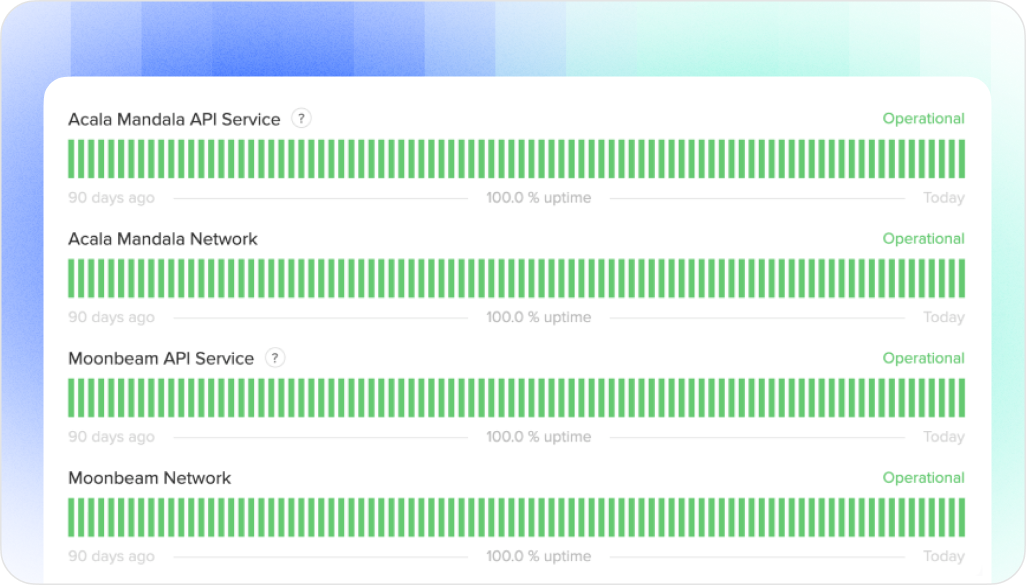The image size is (1026, 585).
Task: Click Operational status for Moonbeam Network
Action: (923, 478)
